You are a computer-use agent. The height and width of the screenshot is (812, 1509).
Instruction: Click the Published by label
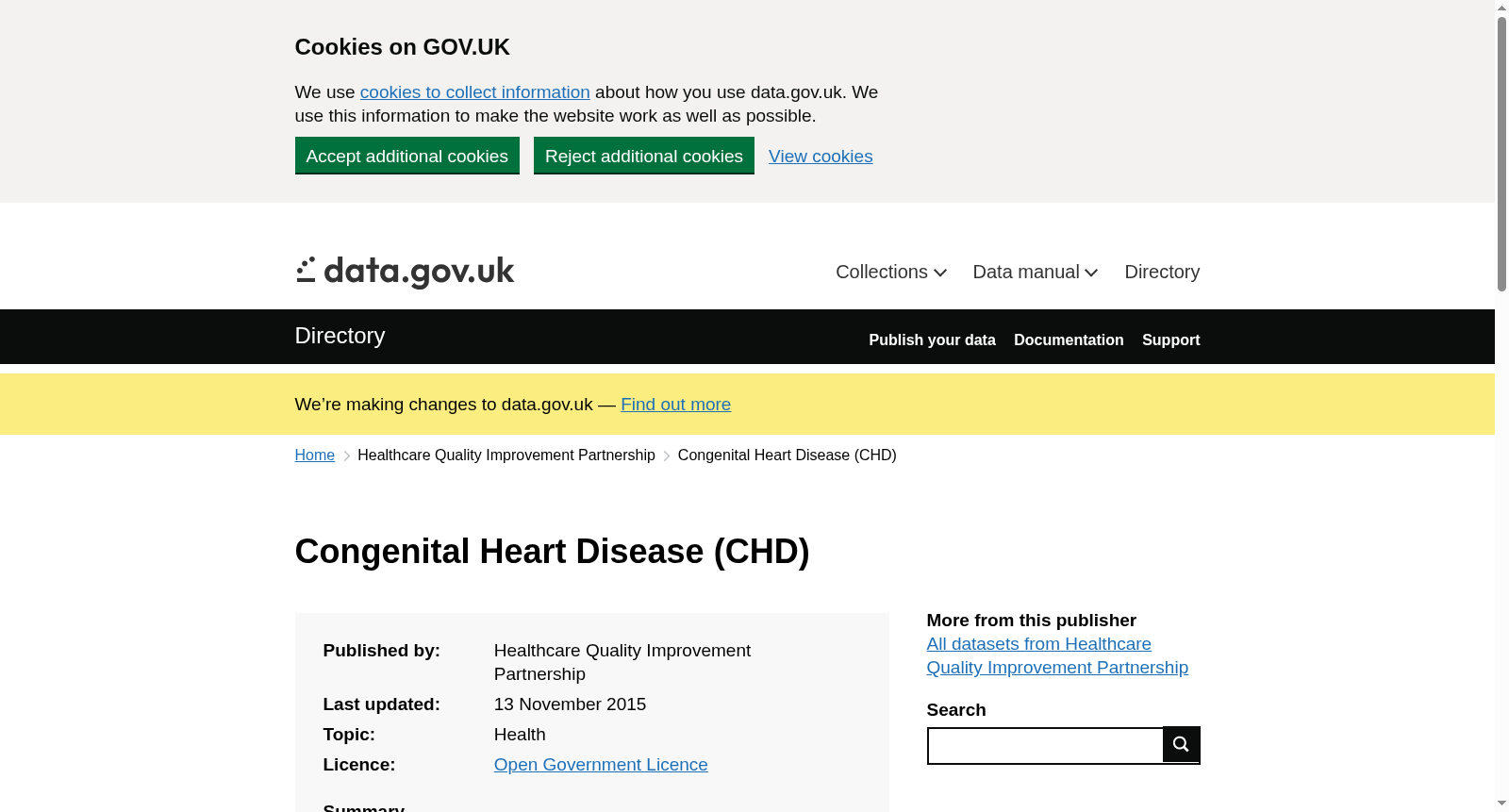[x=382, y=651]
